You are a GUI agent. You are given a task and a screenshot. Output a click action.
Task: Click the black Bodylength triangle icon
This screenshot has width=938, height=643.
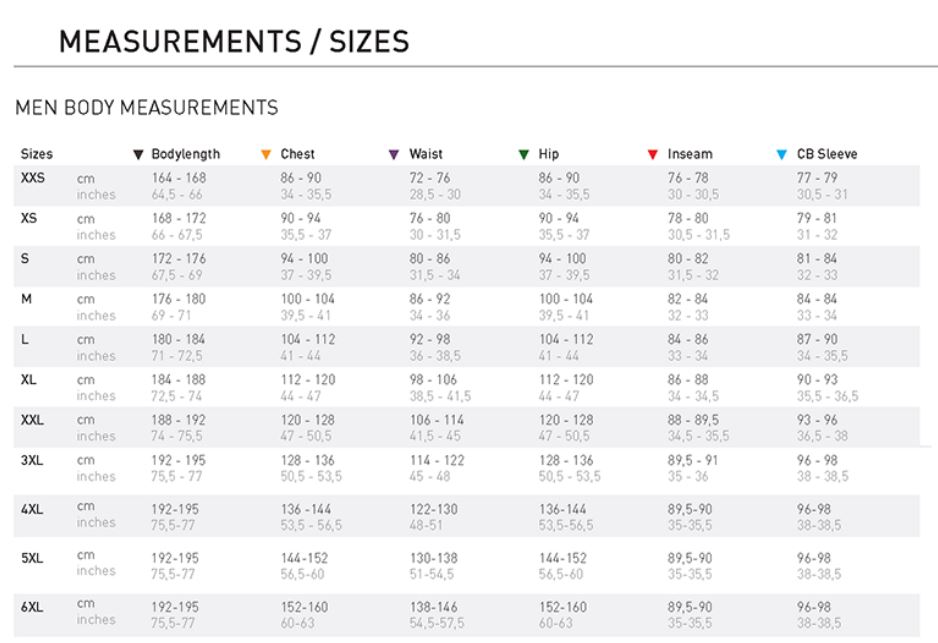138,155
